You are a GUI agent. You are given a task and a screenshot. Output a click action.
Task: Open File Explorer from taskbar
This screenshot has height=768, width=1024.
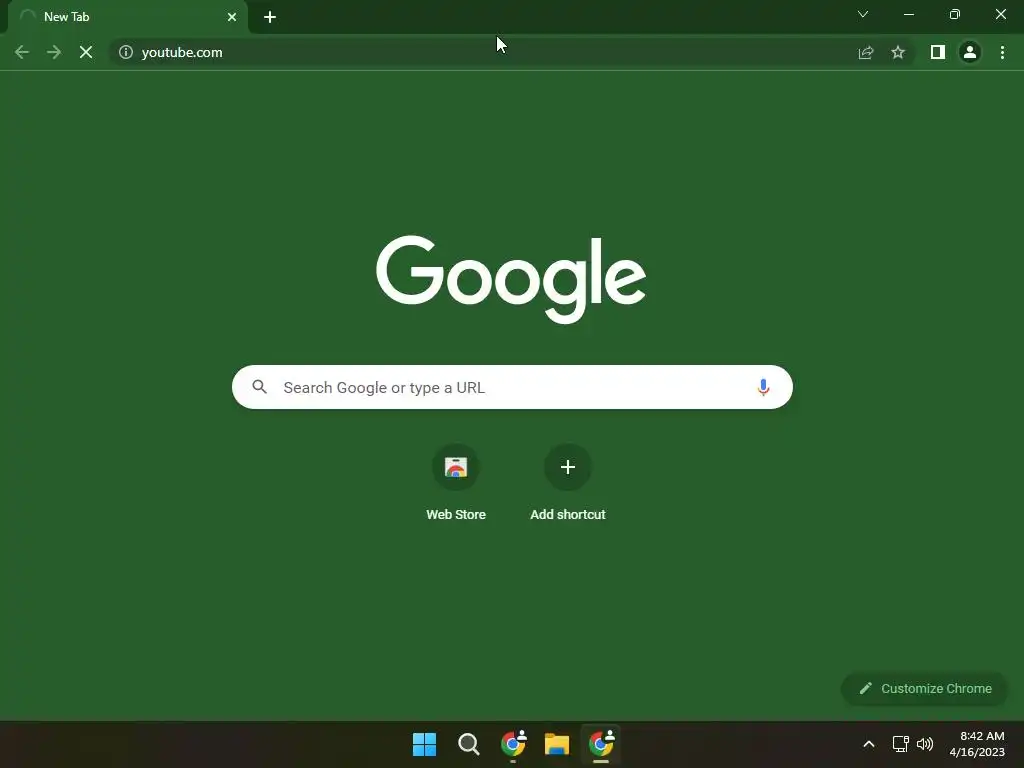coord(557,744)
